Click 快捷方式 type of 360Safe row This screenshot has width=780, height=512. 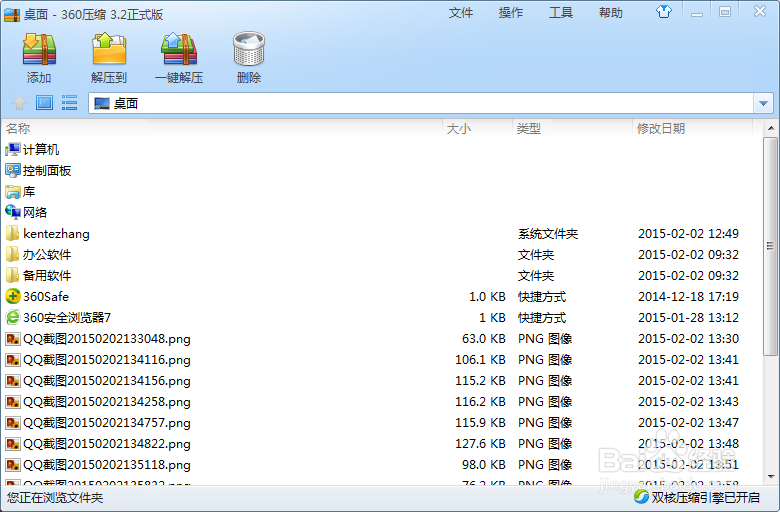click(542, 297)
